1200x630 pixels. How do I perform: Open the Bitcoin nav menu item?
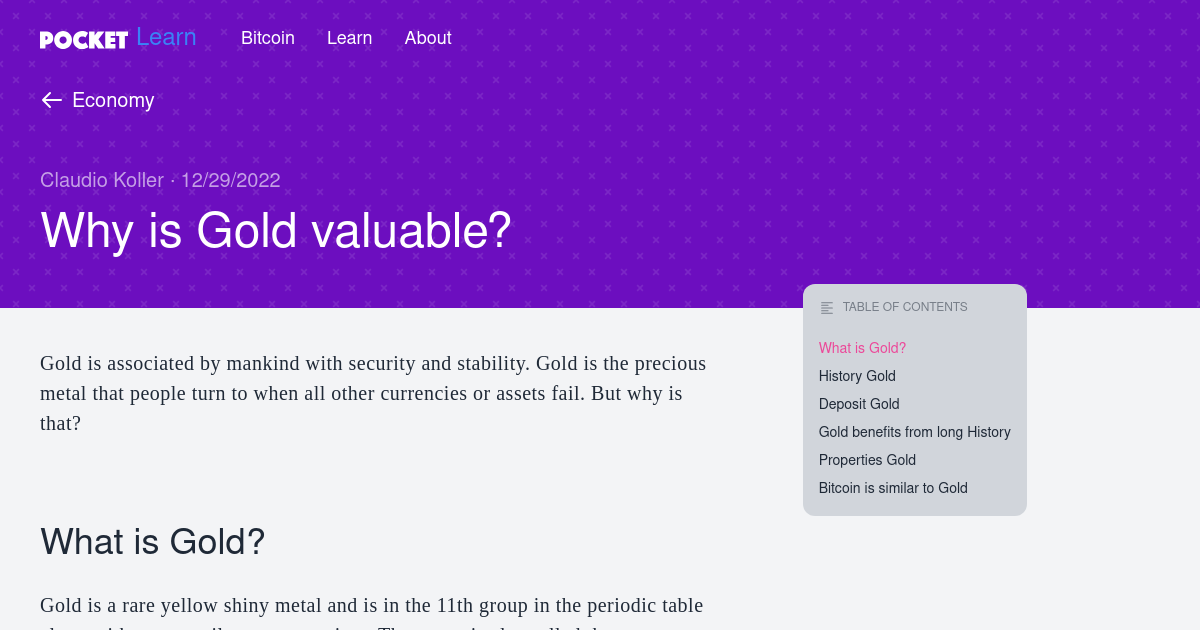pos(268,38)
